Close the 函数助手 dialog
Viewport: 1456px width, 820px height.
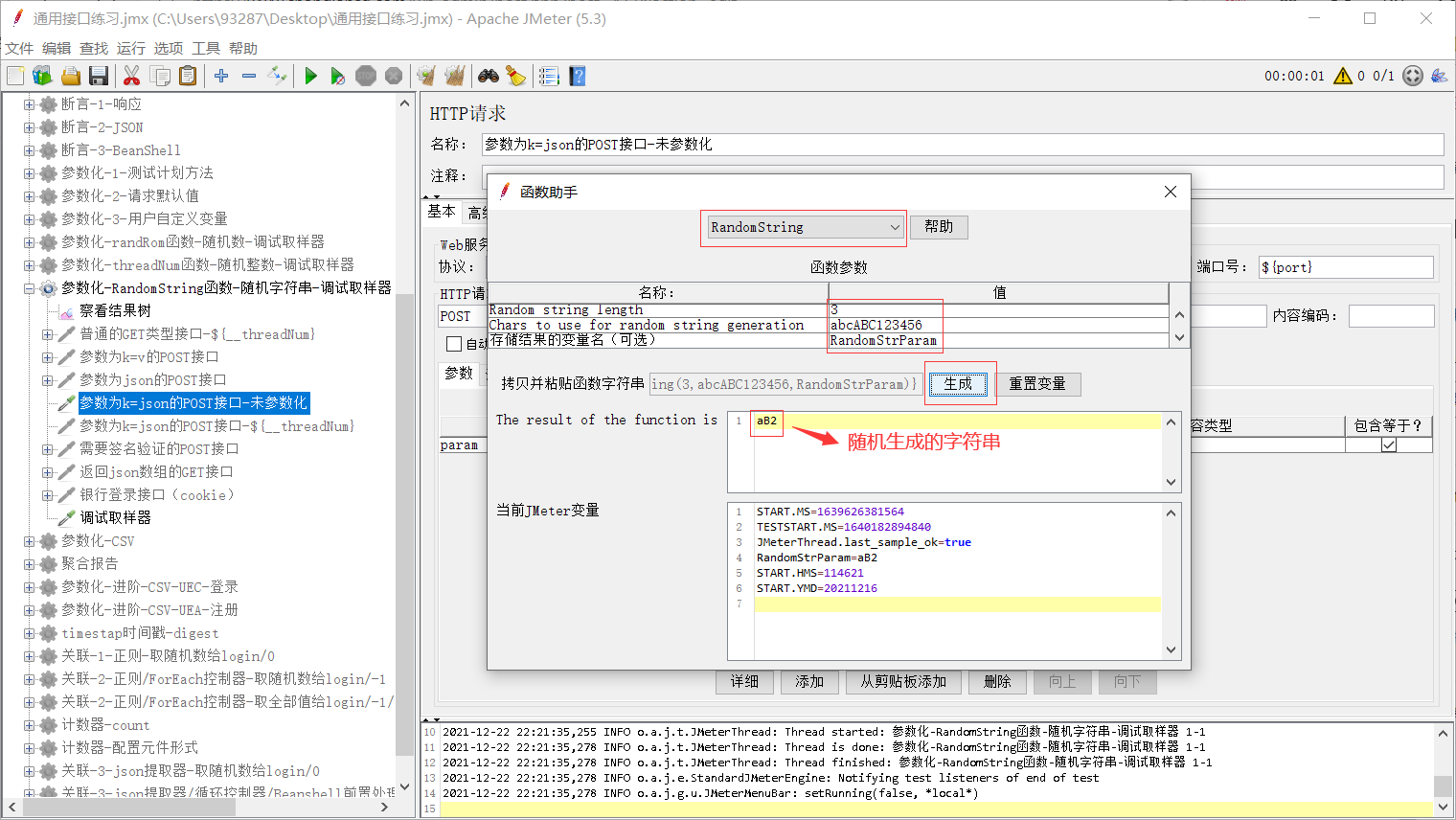pyautogui.click(x=1171, y=192)
